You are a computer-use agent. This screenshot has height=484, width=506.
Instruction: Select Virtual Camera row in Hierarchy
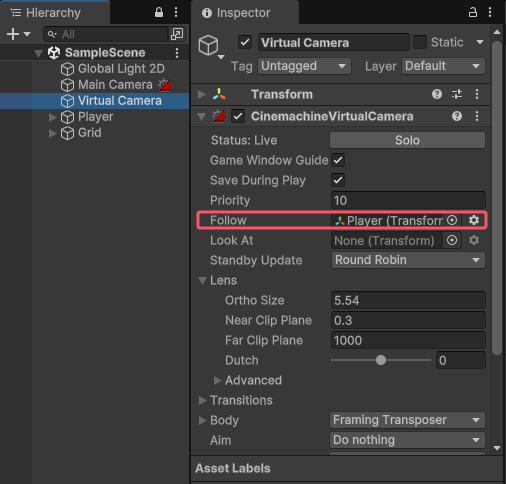[95, 101]
